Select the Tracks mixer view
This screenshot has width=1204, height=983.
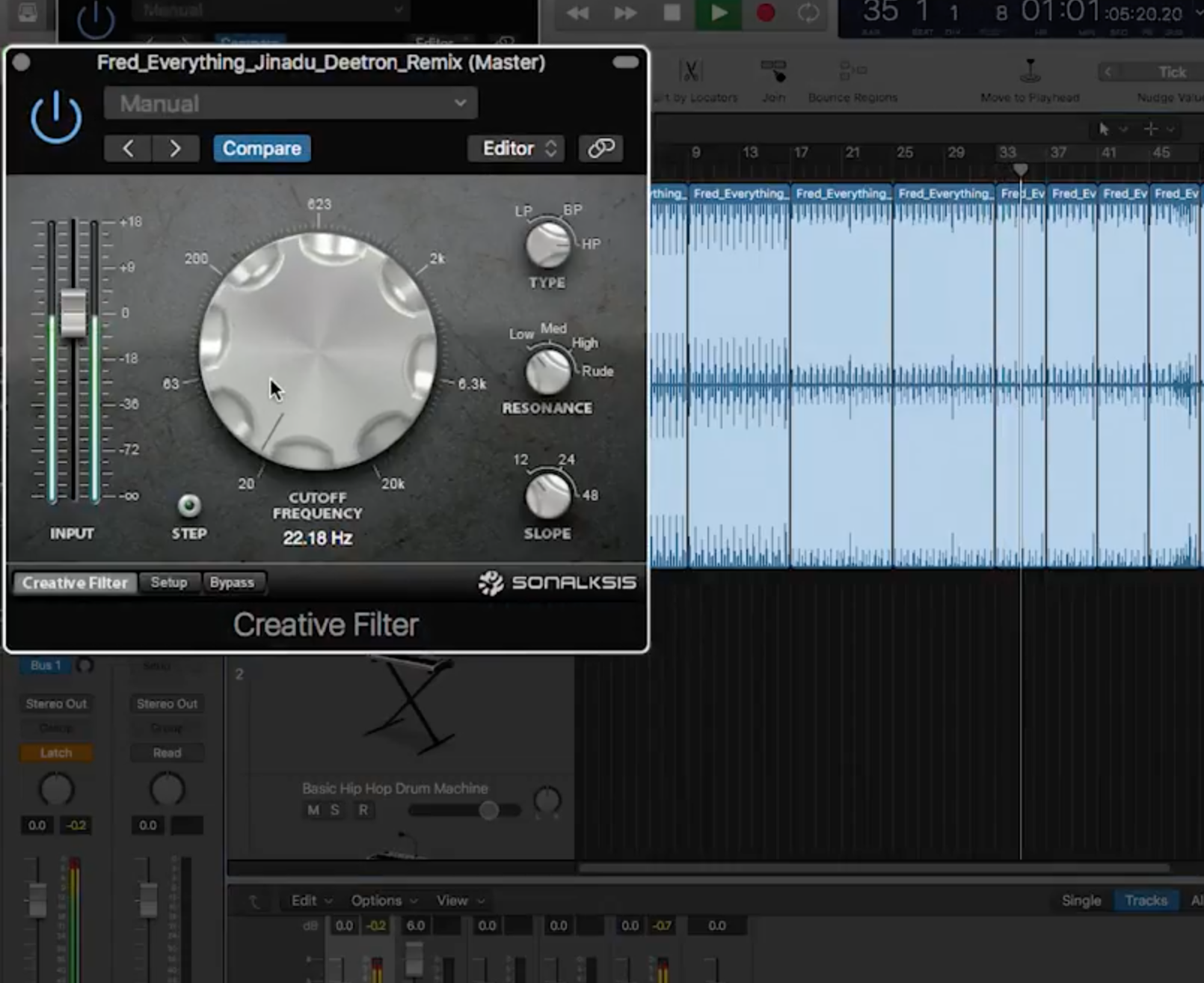[1146, 901]
